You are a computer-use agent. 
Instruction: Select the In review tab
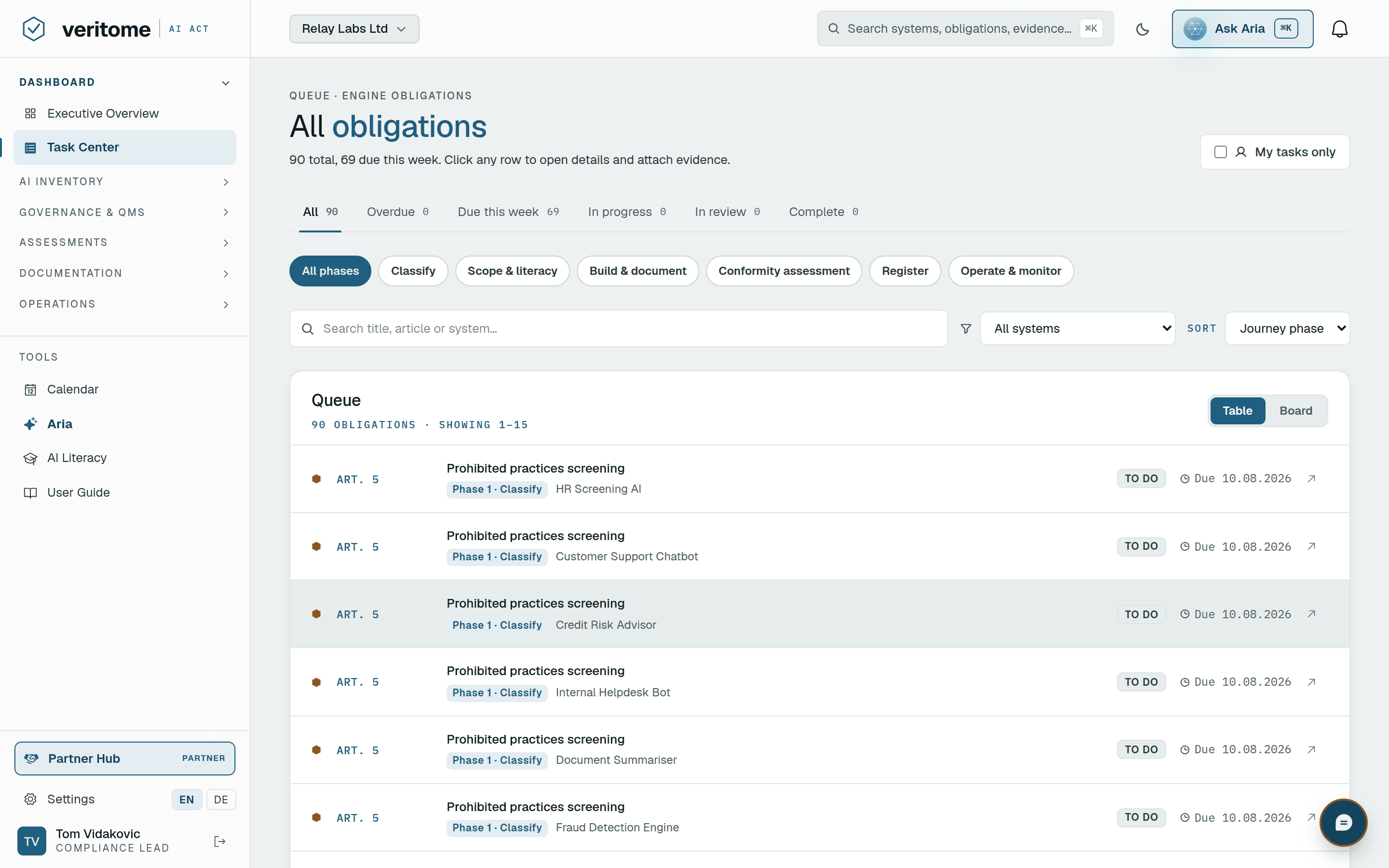coord(727,212)
